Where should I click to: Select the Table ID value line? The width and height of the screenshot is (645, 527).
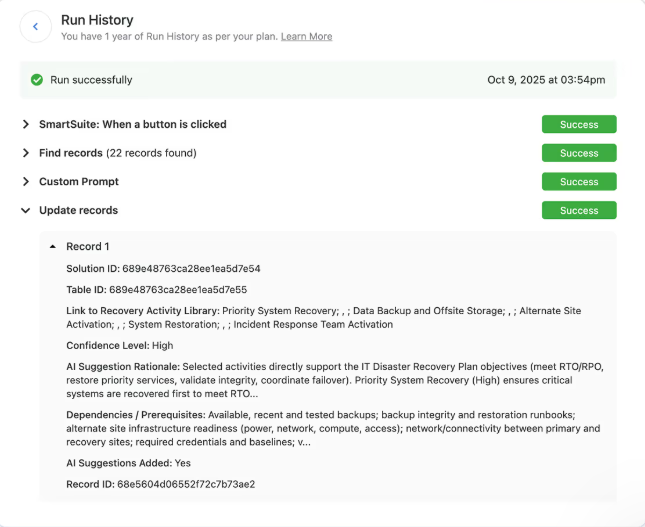pyautogui.click(x=156, y=290)
